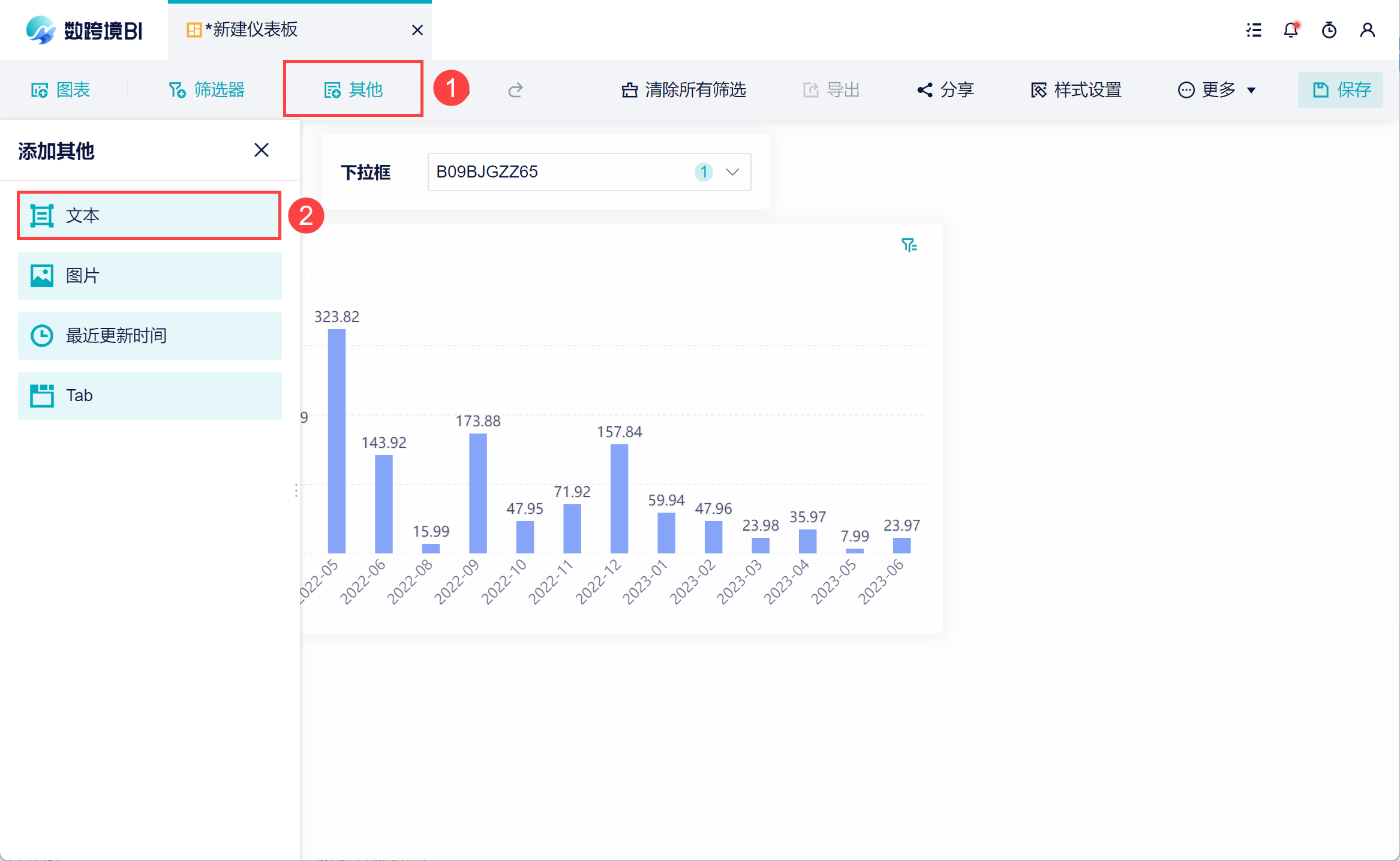Expand the 下拉框 dropdown chevron
The height and width of the screenshot is (861, 1400).
pos(732,172)
